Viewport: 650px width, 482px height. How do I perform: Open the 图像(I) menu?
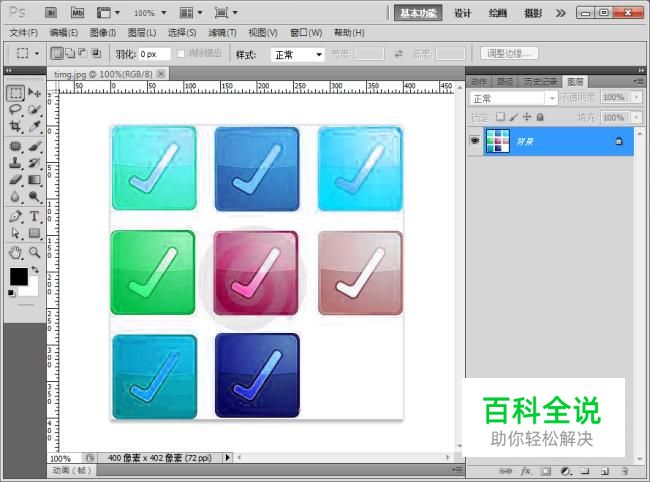[x=103, y=32]
